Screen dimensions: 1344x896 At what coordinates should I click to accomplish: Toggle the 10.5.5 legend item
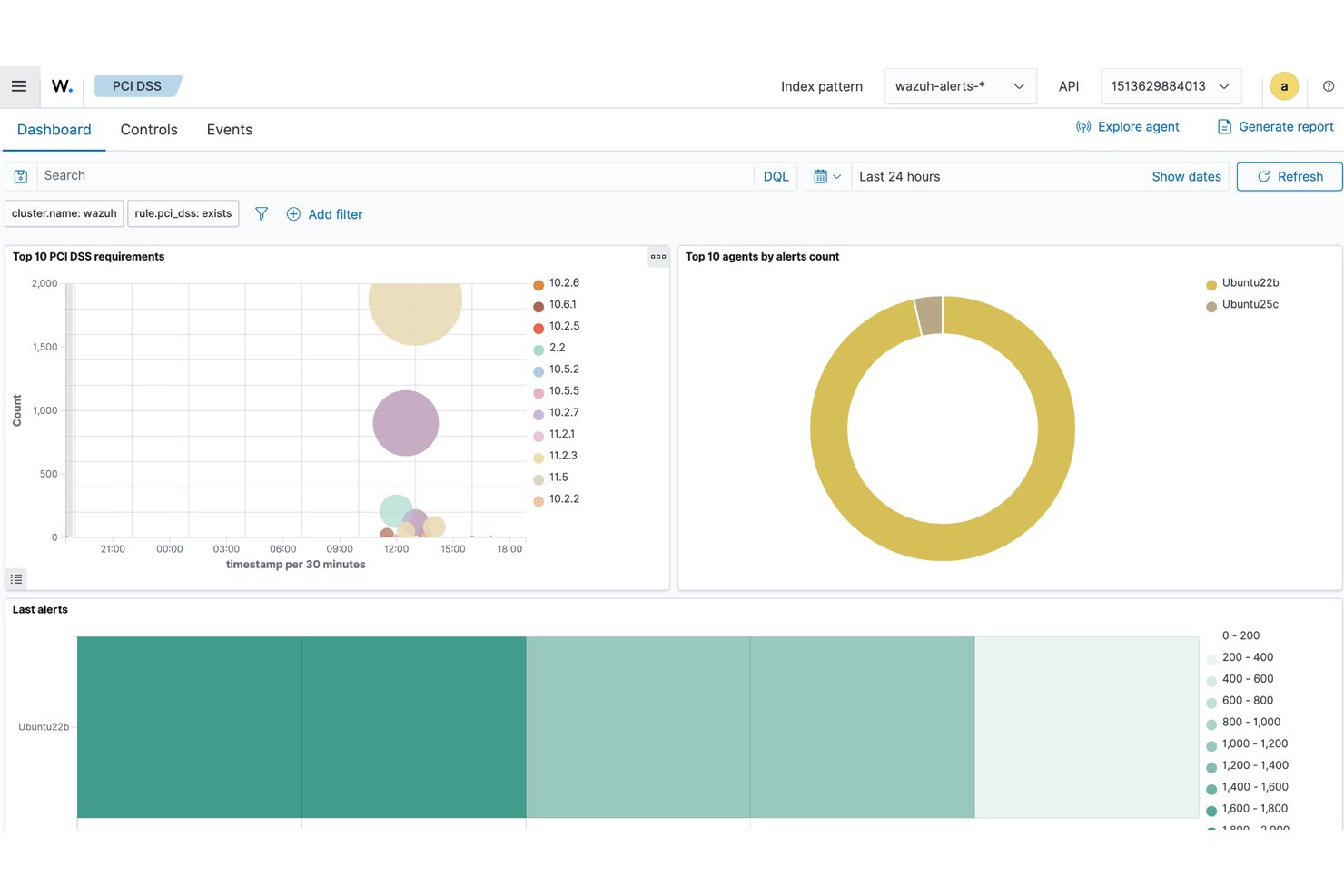(557, 391)
